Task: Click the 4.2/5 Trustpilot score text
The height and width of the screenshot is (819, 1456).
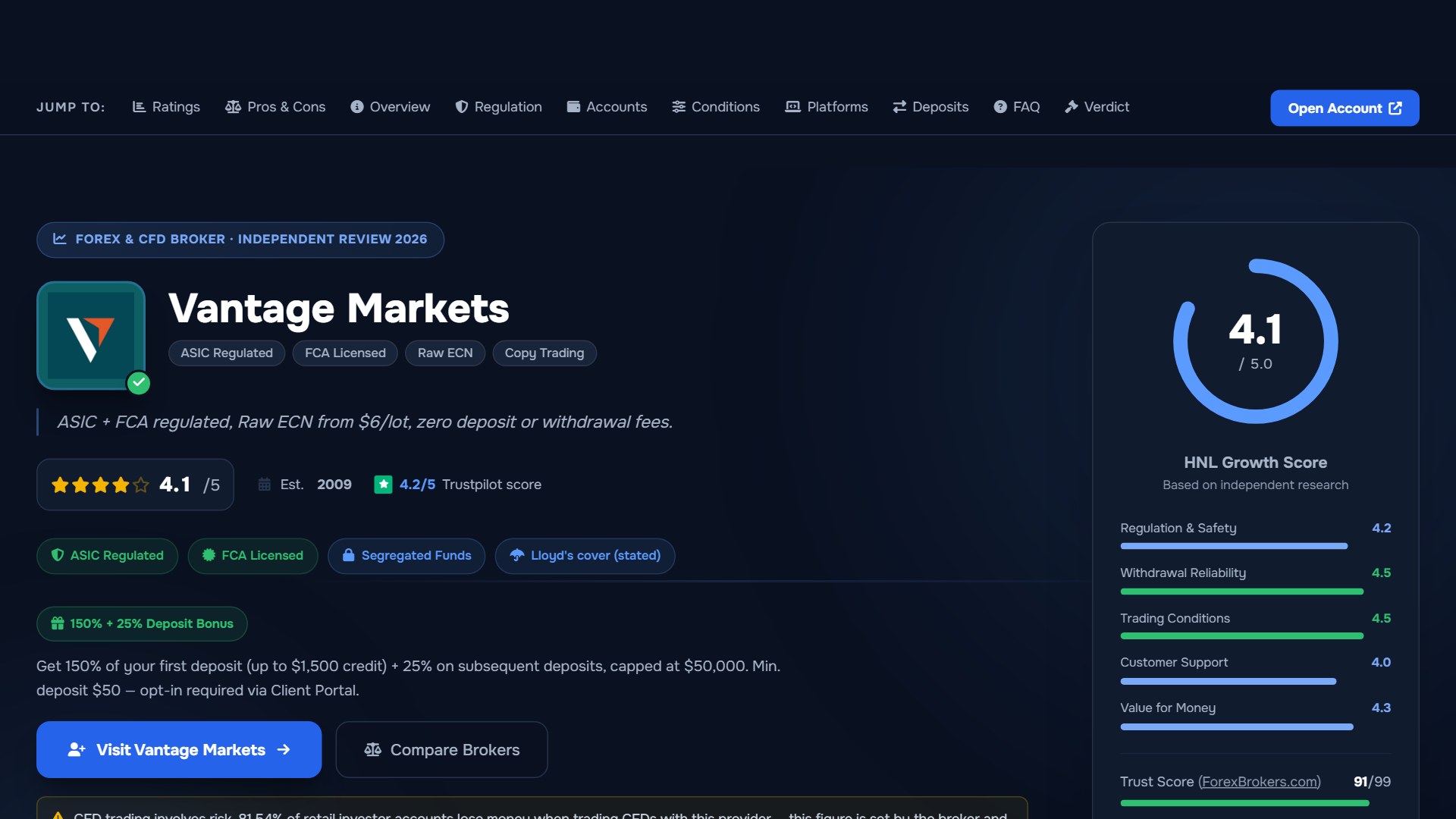Action: coord(470,485)
